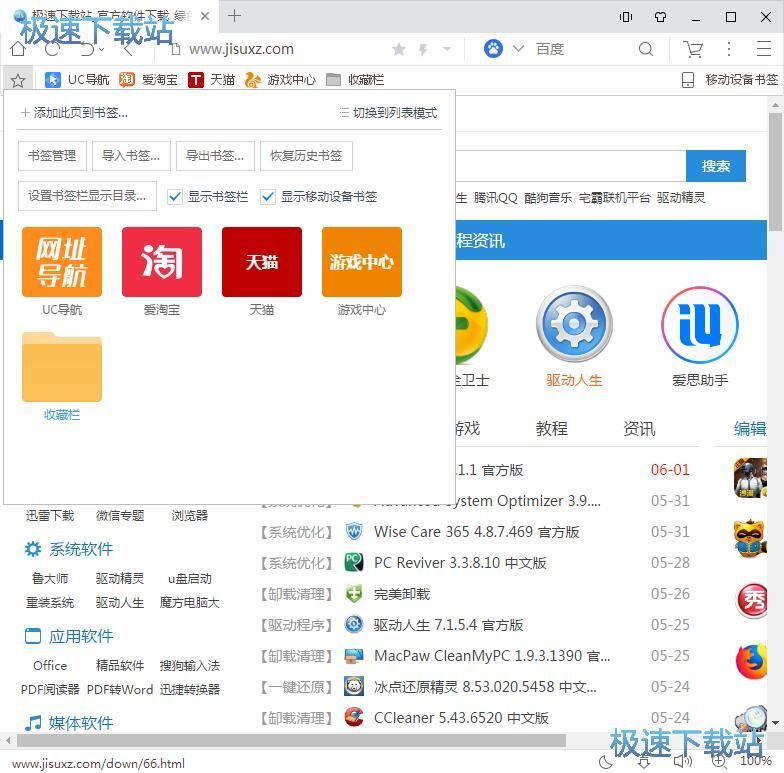Open 系统软件 category link

[x=81, y=550]
